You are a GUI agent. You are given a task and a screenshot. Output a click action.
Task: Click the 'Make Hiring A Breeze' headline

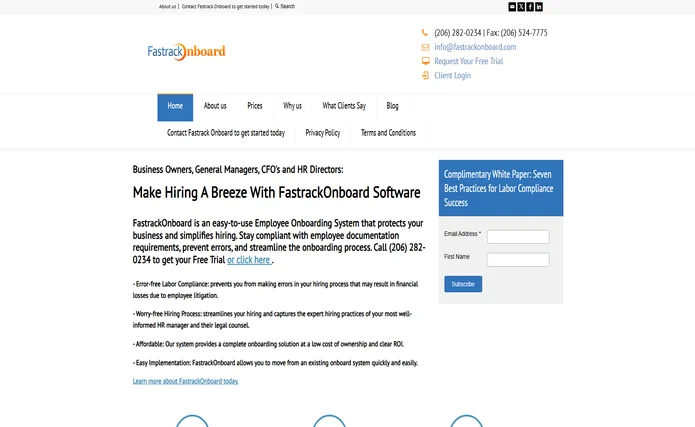277,193
